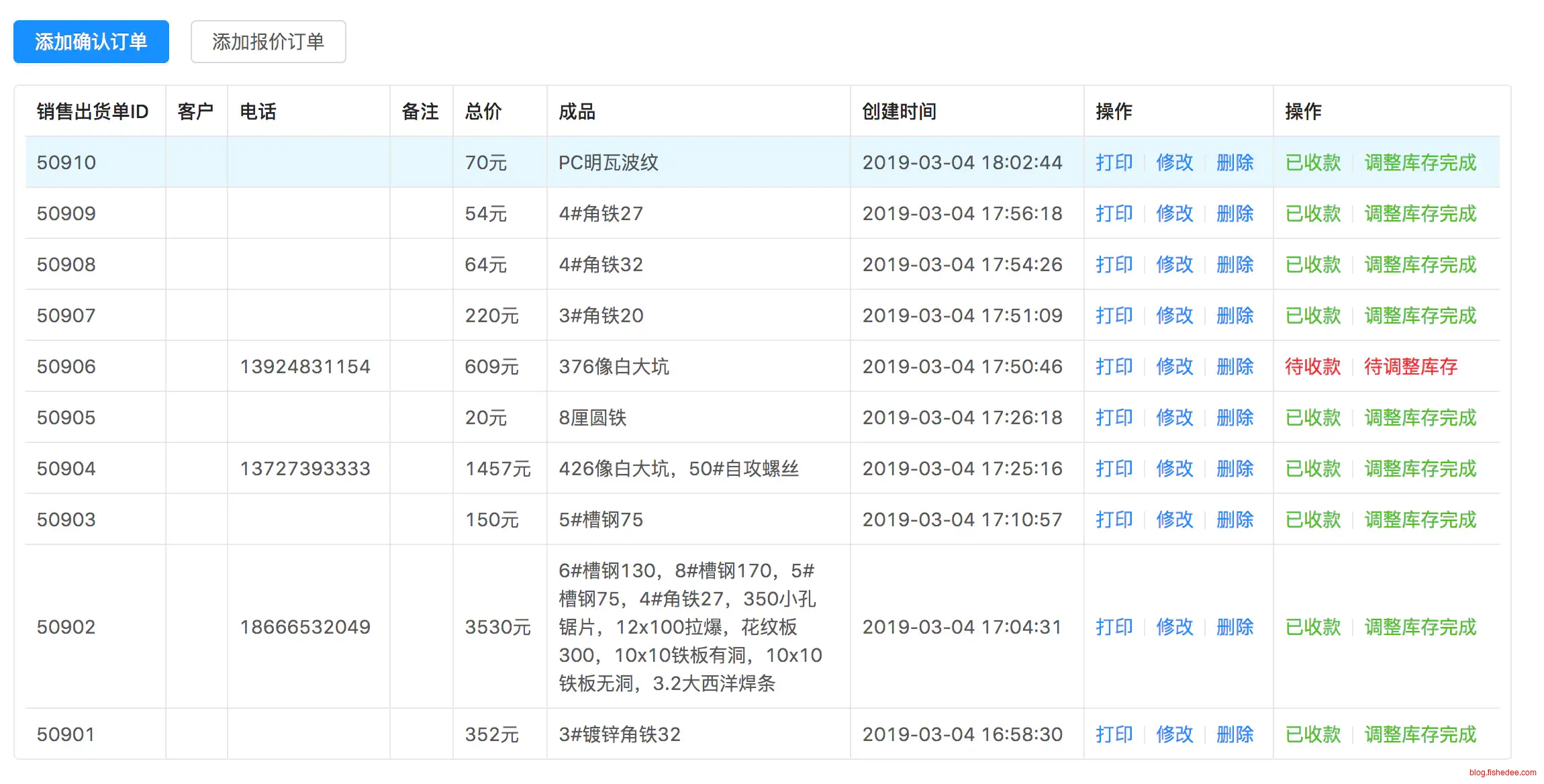Edit order 50909 using 修改 link

[x=1174, y=213]
